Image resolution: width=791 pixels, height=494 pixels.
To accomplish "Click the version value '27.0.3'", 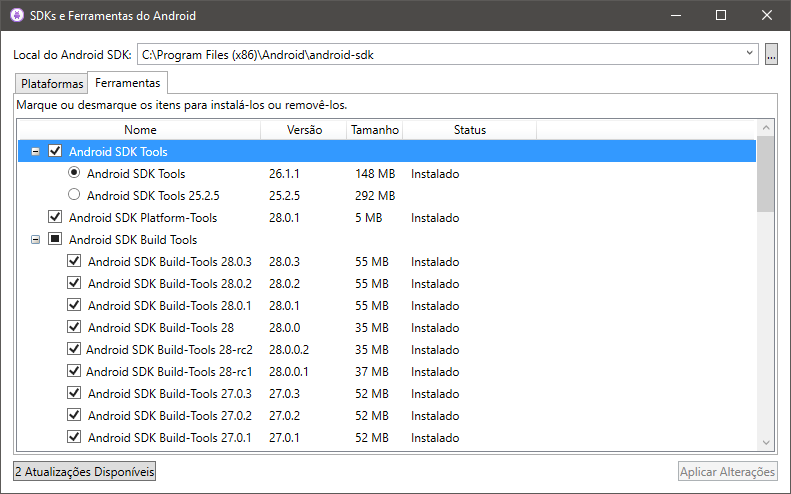I will 284,393.
